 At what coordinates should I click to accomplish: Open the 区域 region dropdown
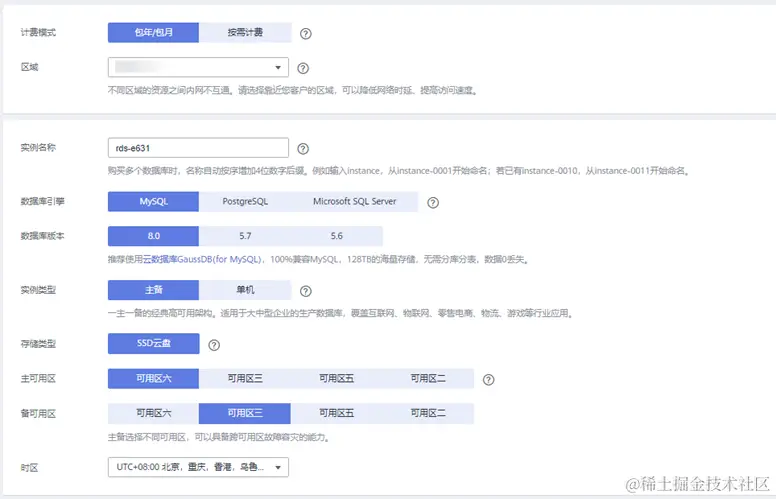point(198,67)
